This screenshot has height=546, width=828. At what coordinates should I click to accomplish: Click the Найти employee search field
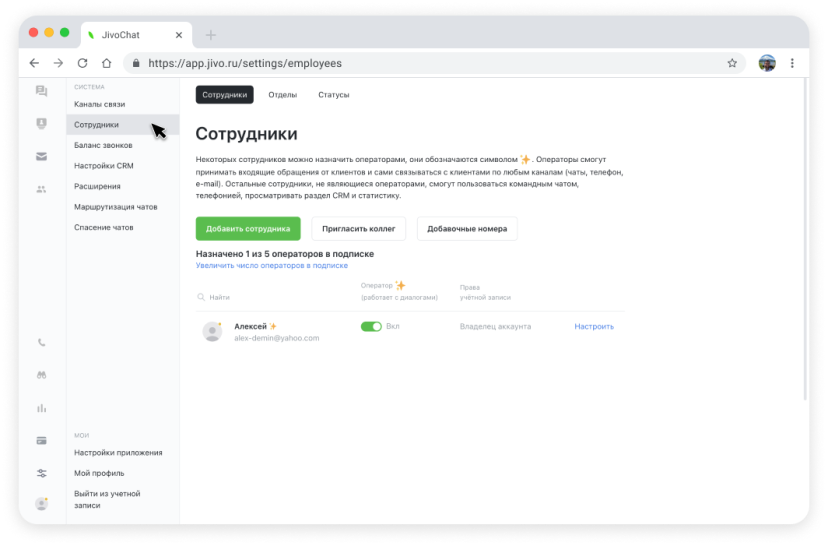click(270, 297)
